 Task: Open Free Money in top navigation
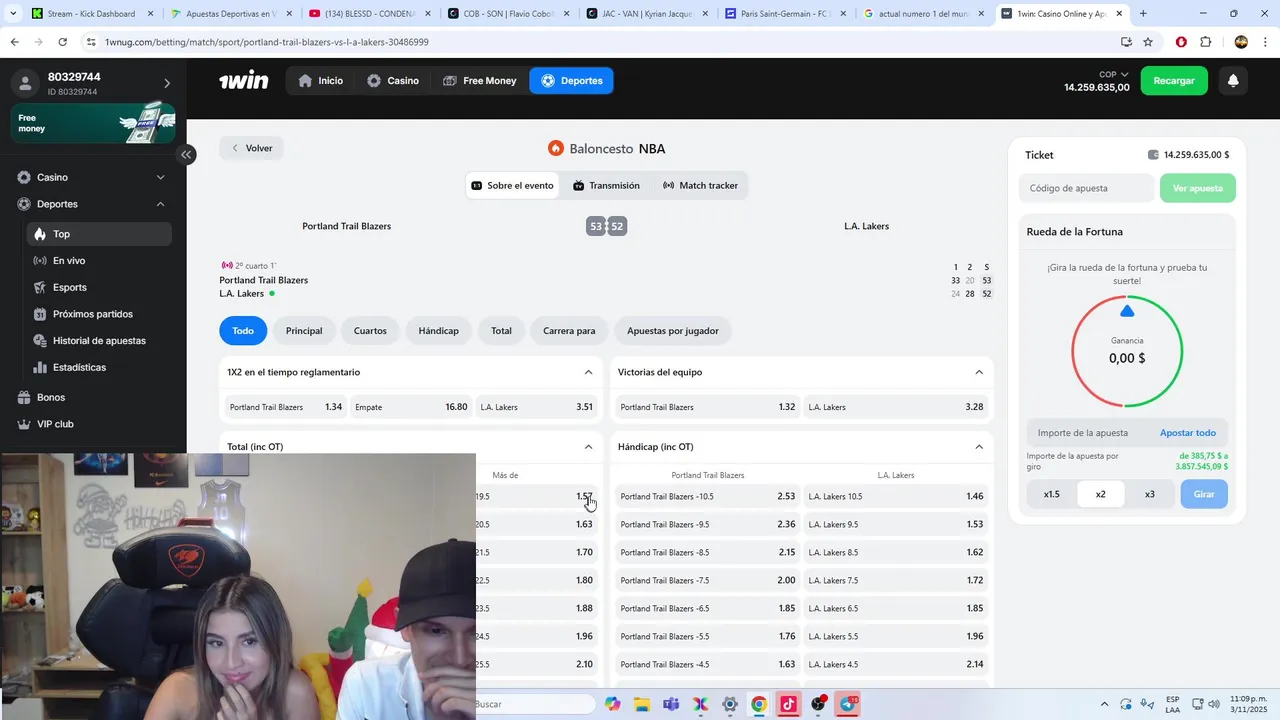click(480, 81)
